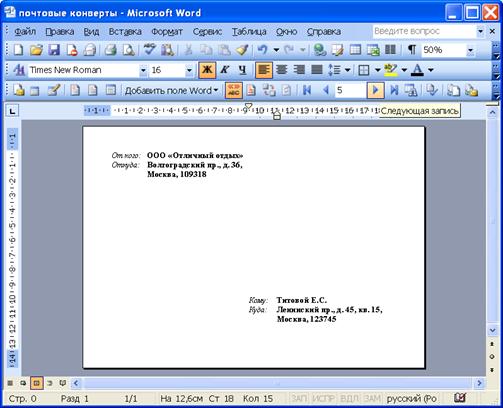503x408 pixels.
Task: Click the Введите вопрос help field
Action: coord(424,31)
